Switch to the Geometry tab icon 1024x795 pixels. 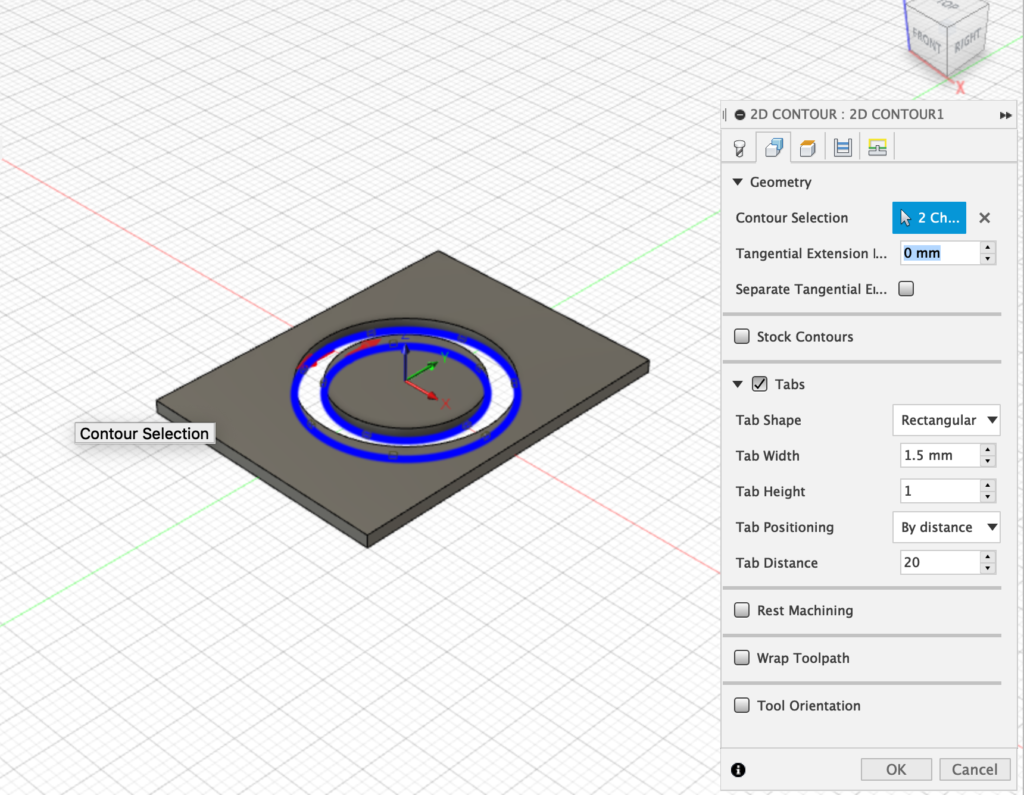(x=774, y=148)
